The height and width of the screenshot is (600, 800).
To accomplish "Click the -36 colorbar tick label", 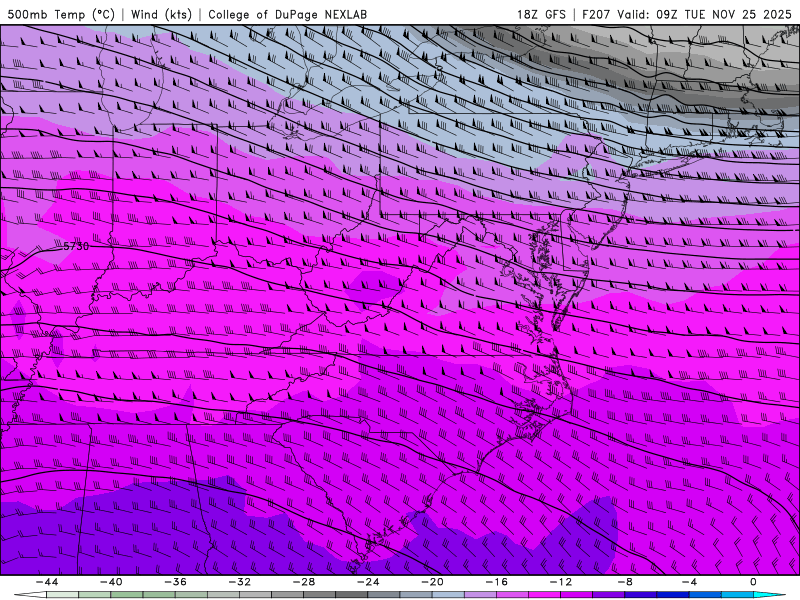I will [175, 582].
